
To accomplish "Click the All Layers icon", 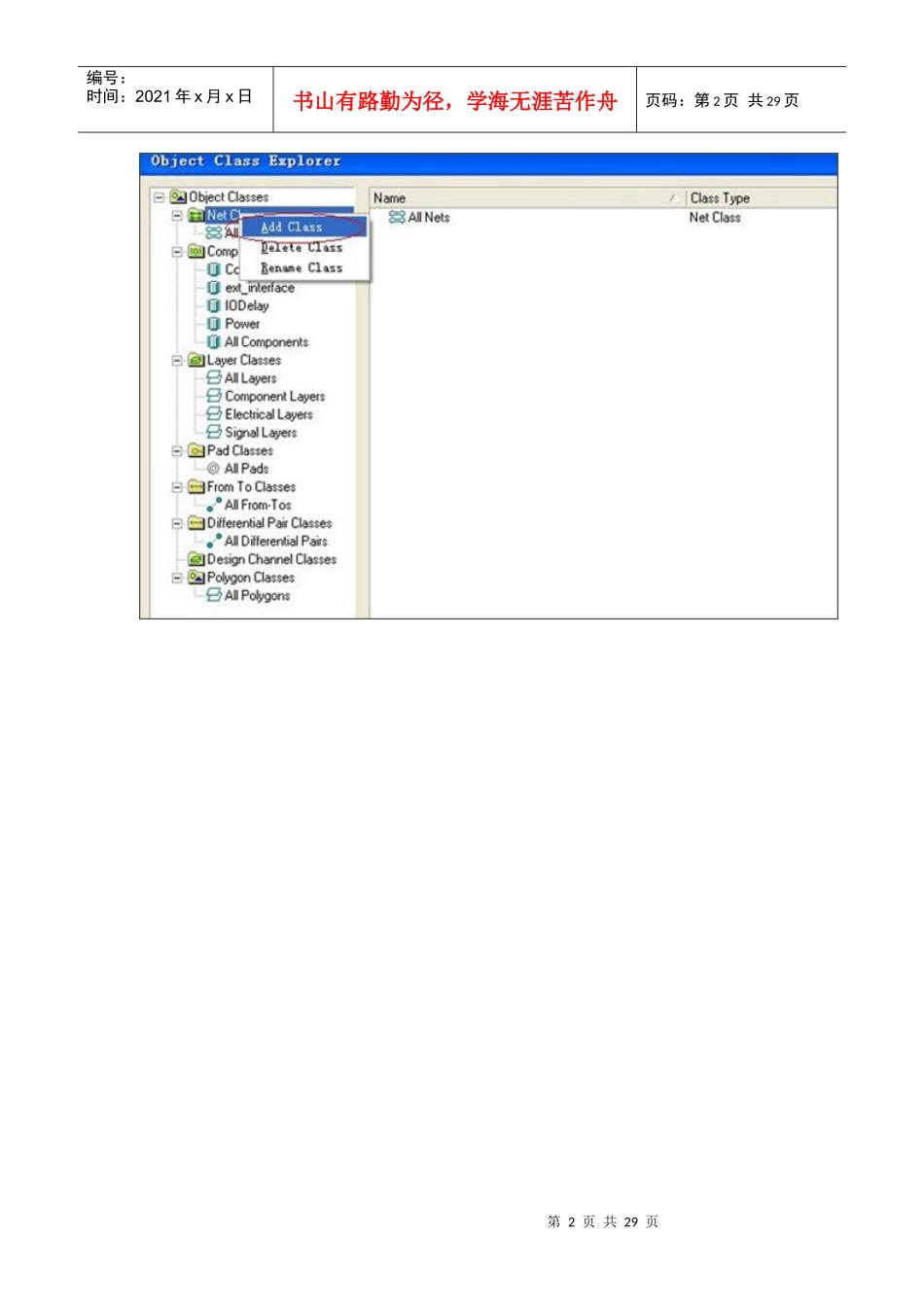I will tap(214, 377).
